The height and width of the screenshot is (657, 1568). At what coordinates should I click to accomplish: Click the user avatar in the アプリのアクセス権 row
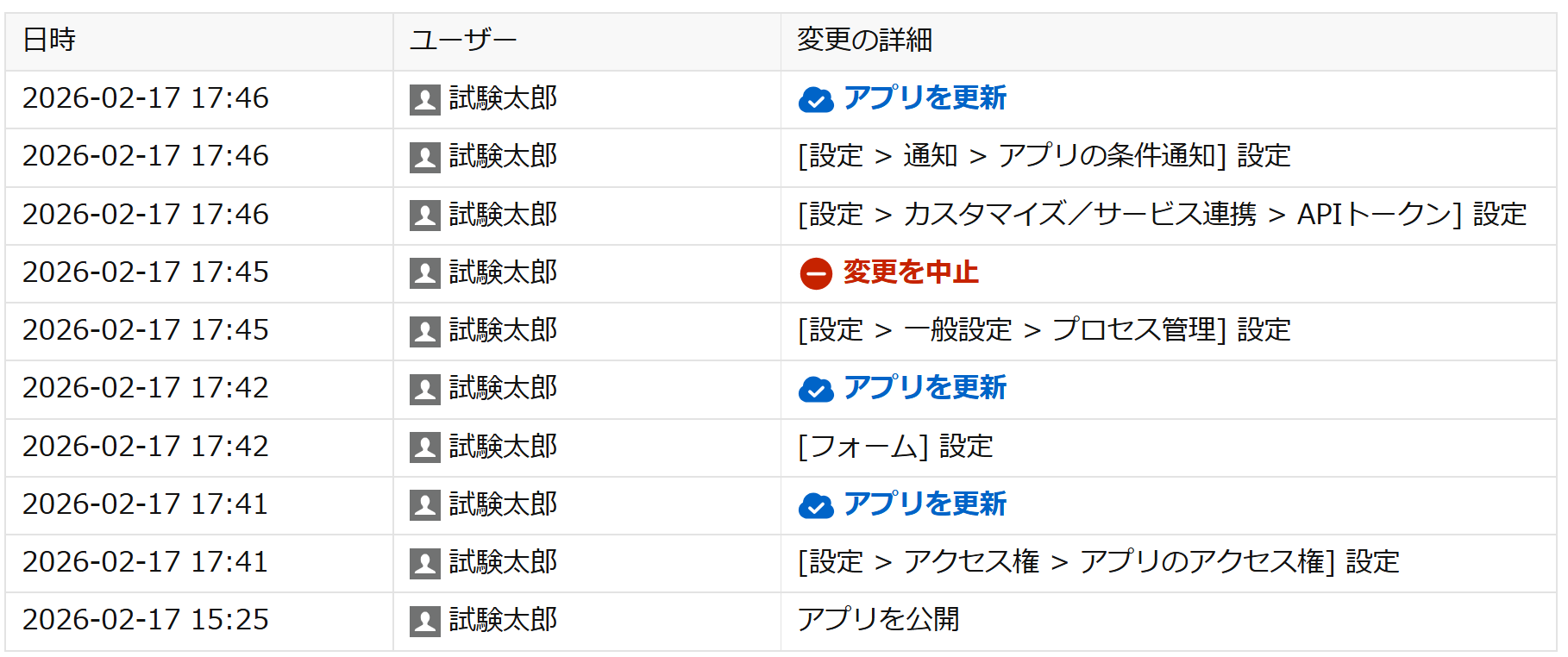(424, 563)
